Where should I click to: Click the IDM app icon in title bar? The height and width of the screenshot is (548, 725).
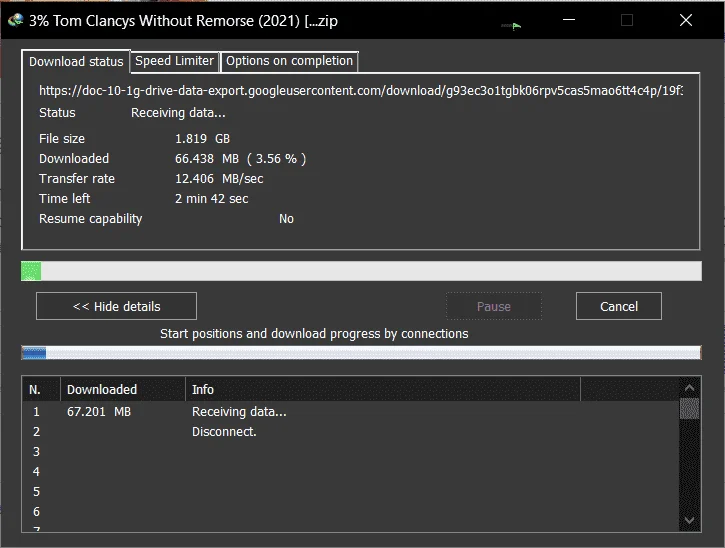click(15, 20)
